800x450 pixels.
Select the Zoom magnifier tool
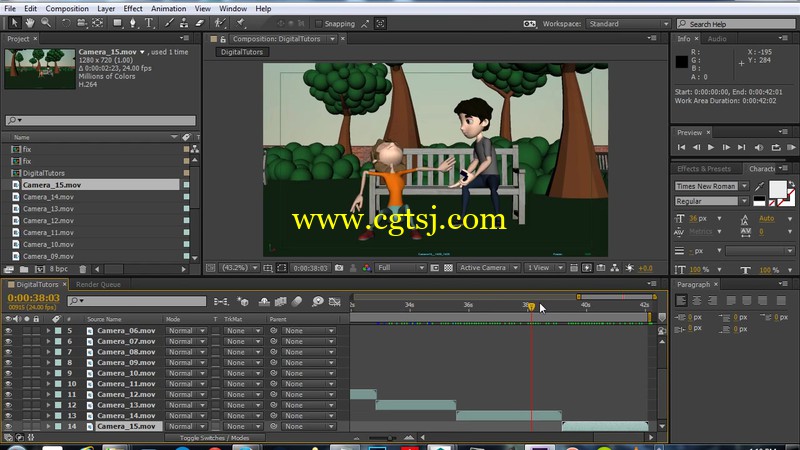[46, 23]
